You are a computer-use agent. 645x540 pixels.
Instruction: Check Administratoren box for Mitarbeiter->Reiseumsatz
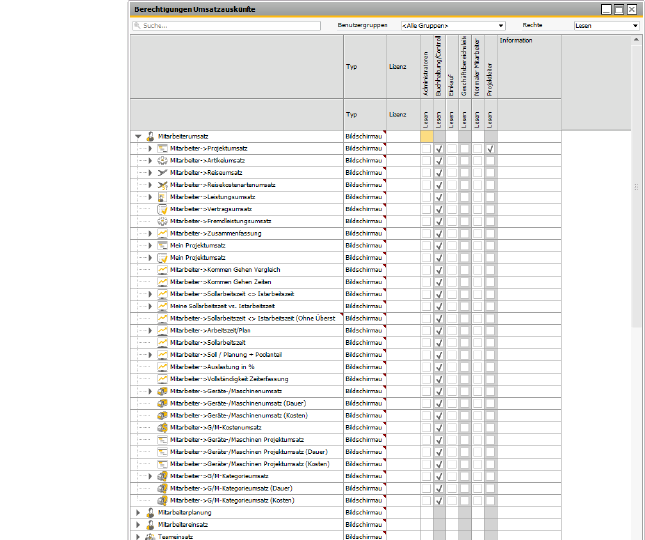point(427,173)
